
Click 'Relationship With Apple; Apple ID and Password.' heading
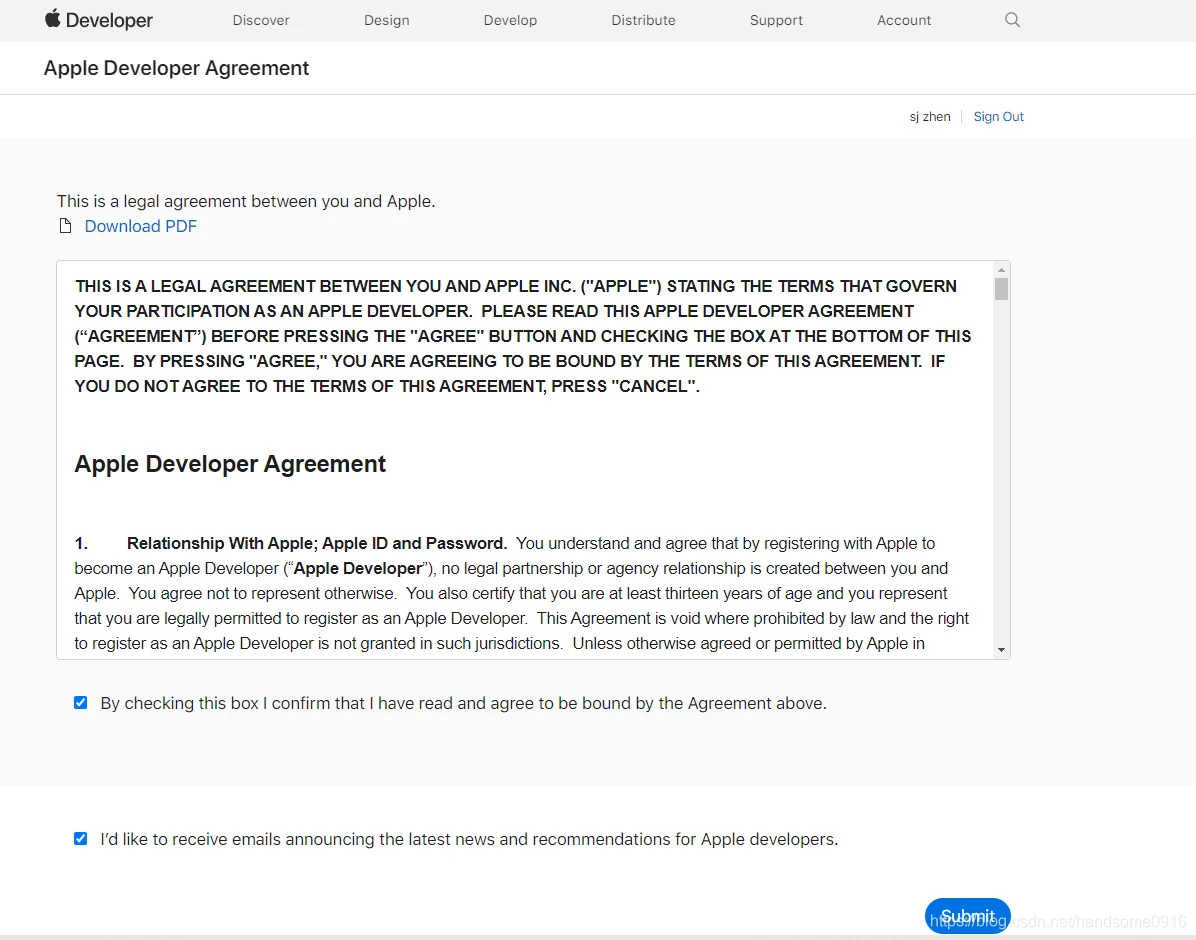(x=317, y=543)
